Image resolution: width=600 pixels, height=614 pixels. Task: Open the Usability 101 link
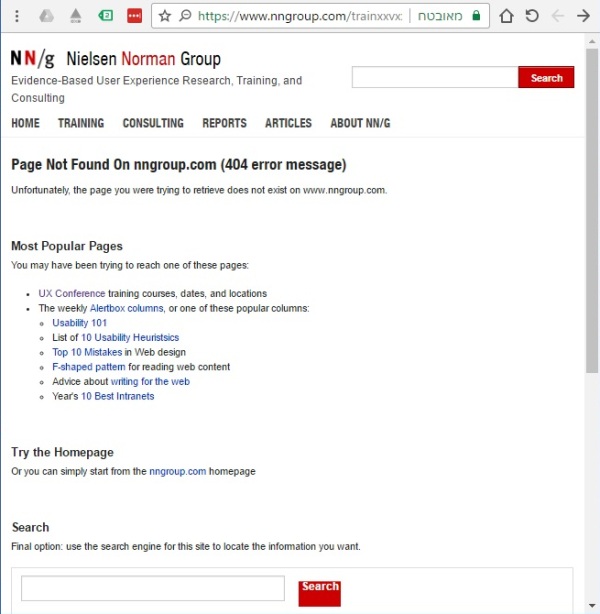pyautogui.click(x=80, y=323)
